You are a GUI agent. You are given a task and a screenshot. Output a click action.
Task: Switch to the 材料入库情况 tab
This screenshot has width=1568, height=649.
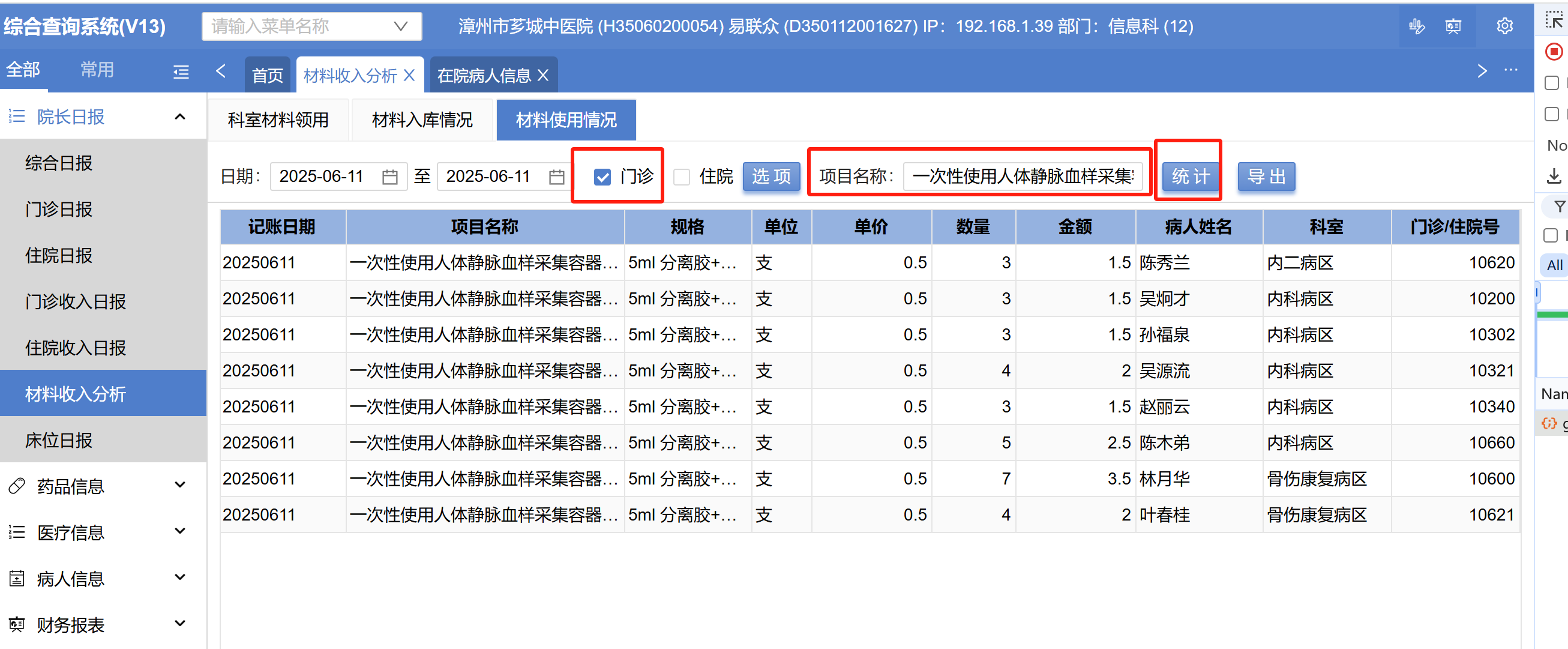[422, 120]
